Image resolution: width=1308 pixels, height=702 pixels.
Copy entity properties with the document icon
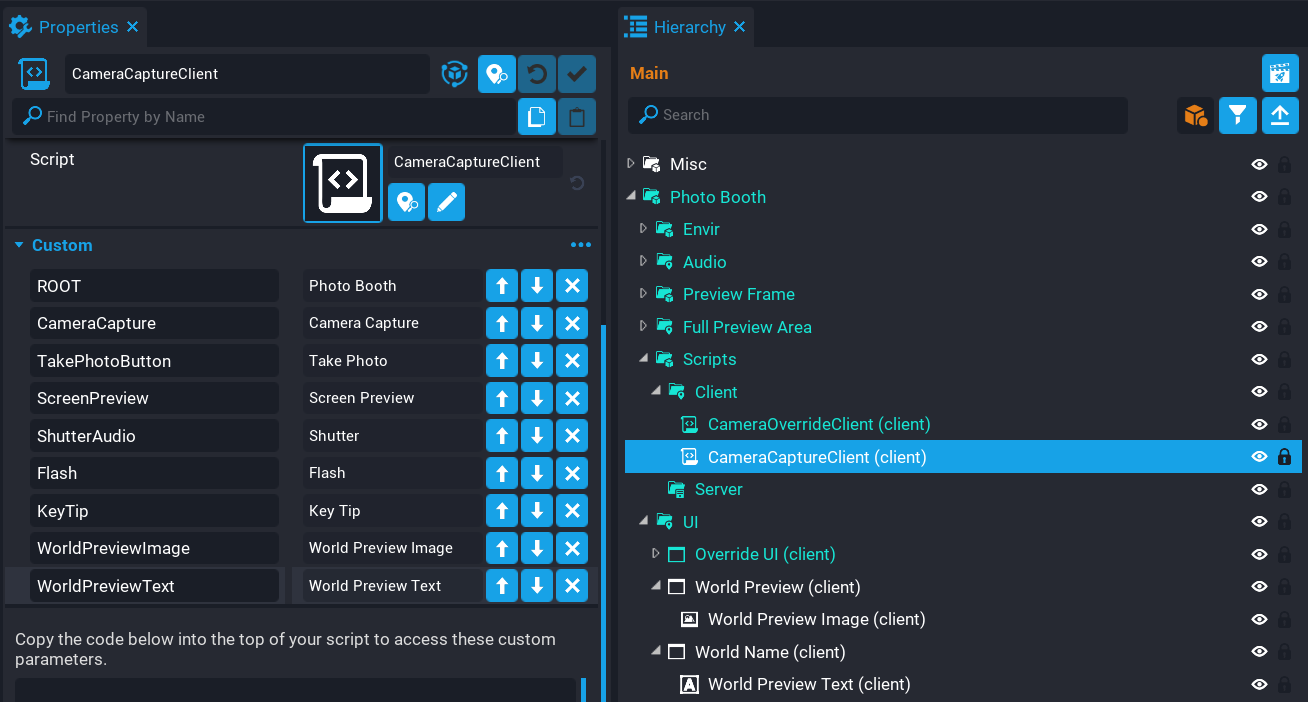coord(537,116)
